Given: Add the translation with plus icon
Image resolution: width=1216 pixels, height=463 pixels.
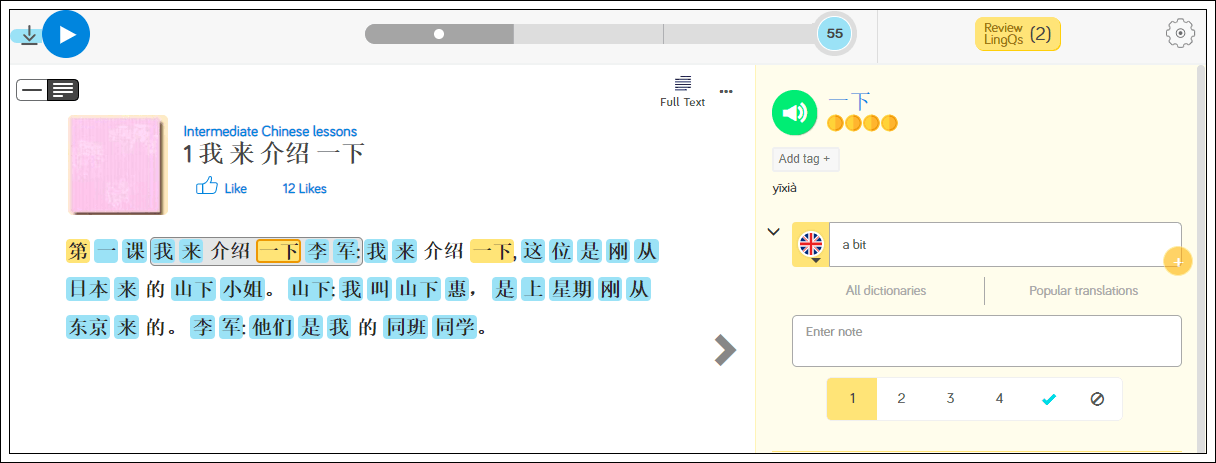Looking at the screenshot, I should point(1178,262).
